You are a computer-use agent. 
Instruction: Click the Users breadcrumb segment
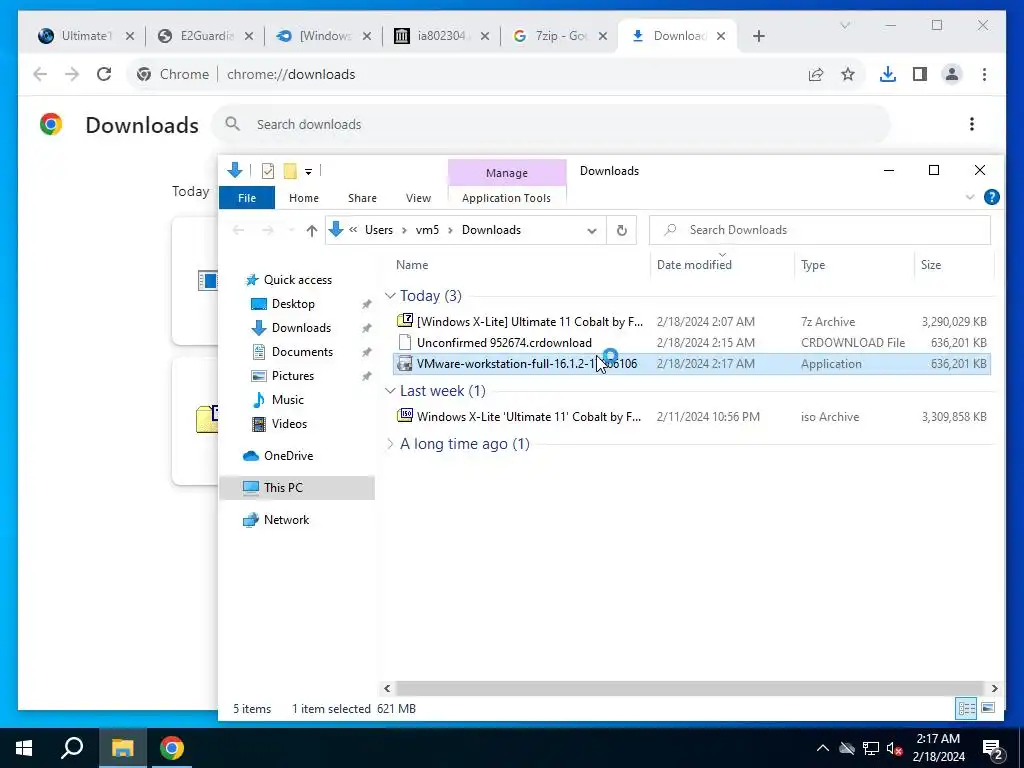[x=379, y=230]
